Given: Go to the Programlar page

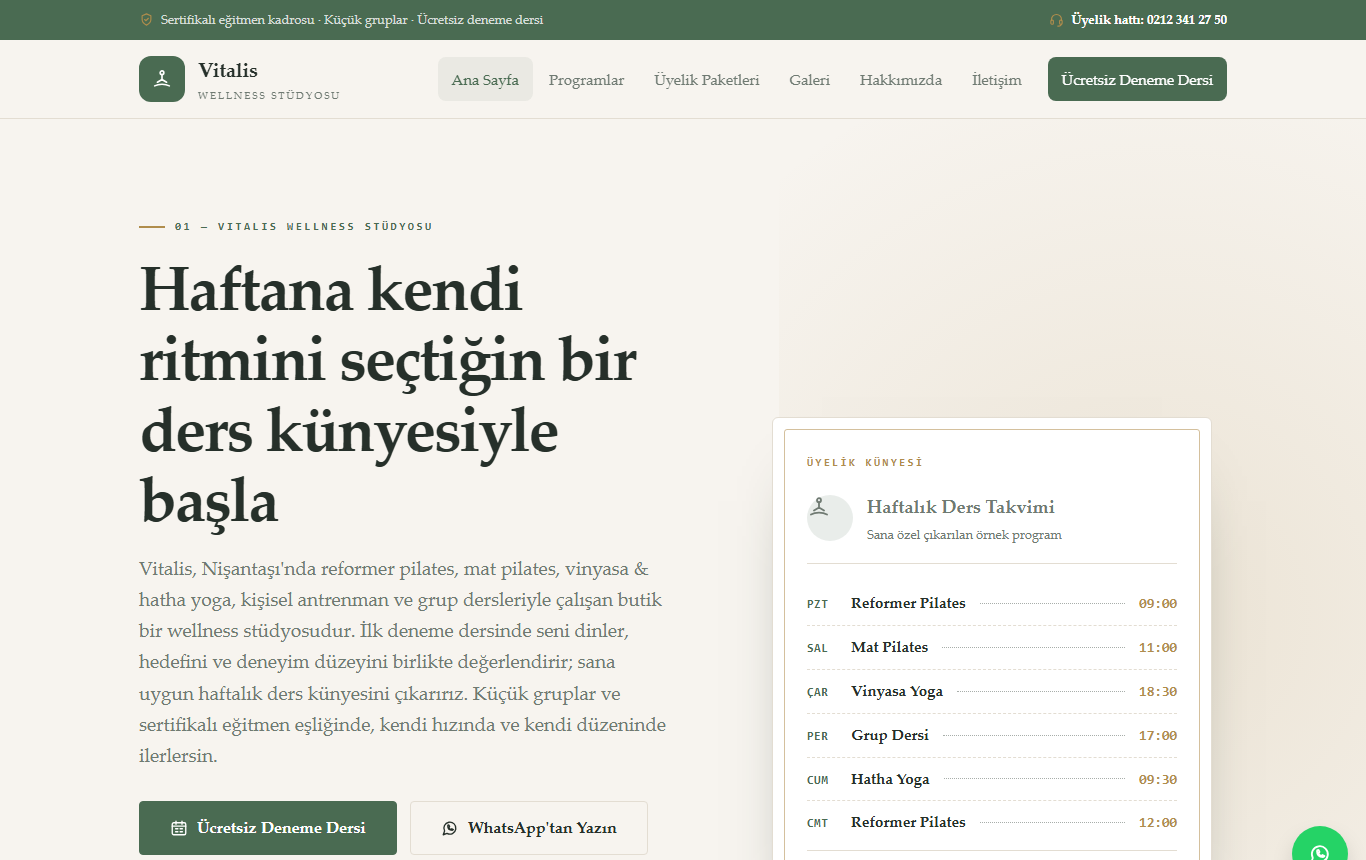Looking at the screenshot, I should [x=586, y=80].
